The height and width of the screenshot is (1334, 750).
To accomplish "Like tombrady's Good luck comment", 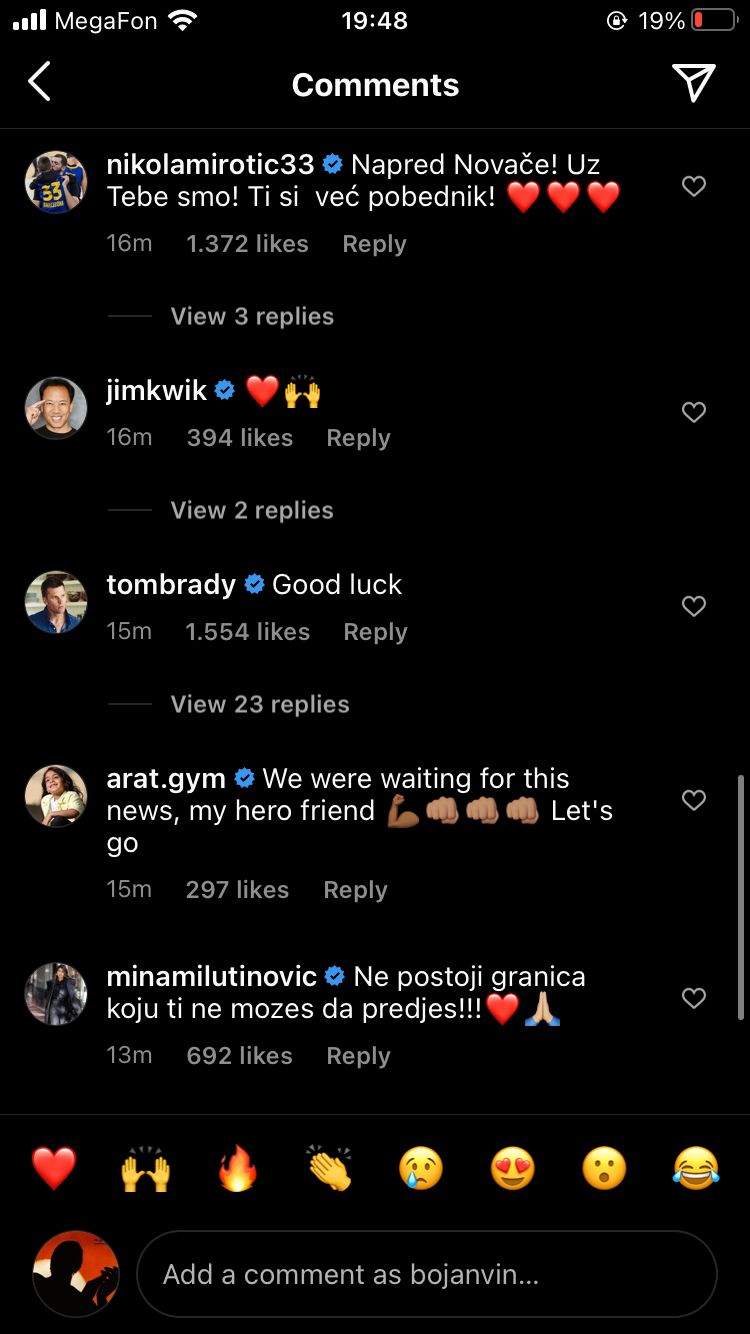I will (x=693, y=606).
